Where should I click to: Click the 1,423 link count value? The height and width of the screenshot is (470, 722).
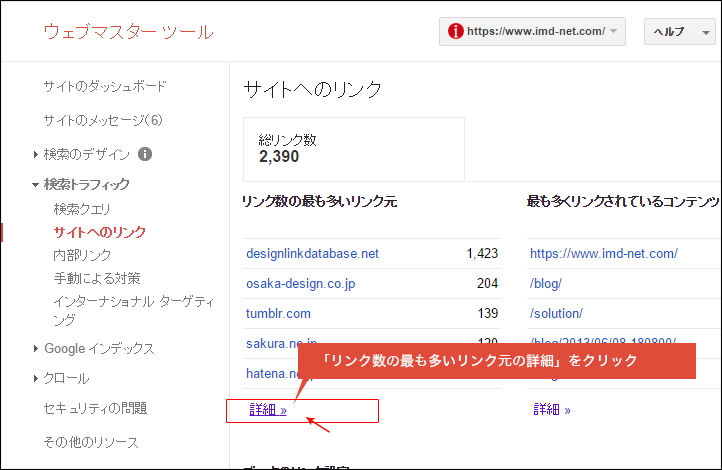482,254
